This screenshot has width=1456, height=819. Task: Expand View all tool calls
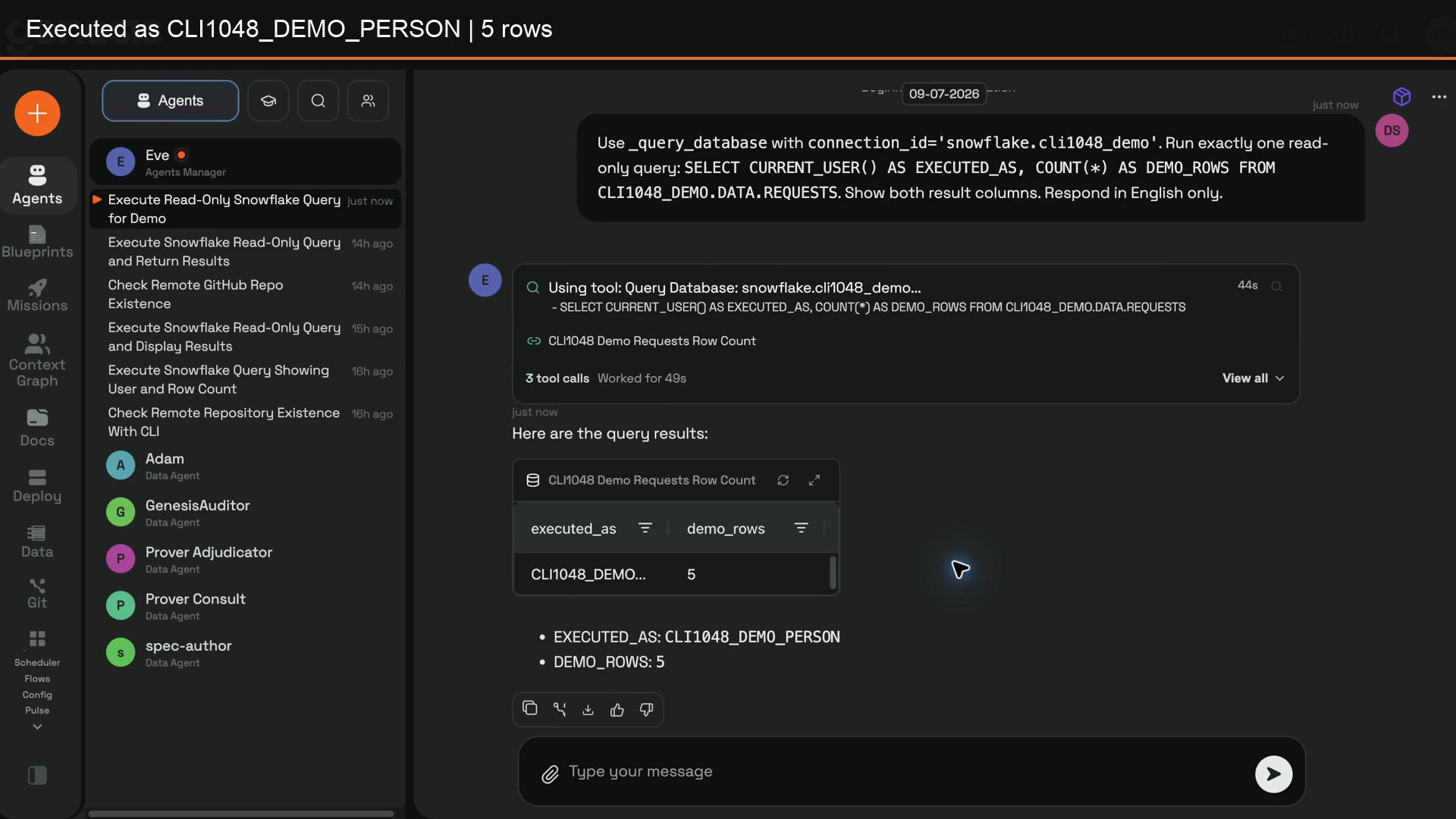(1253, 378)
